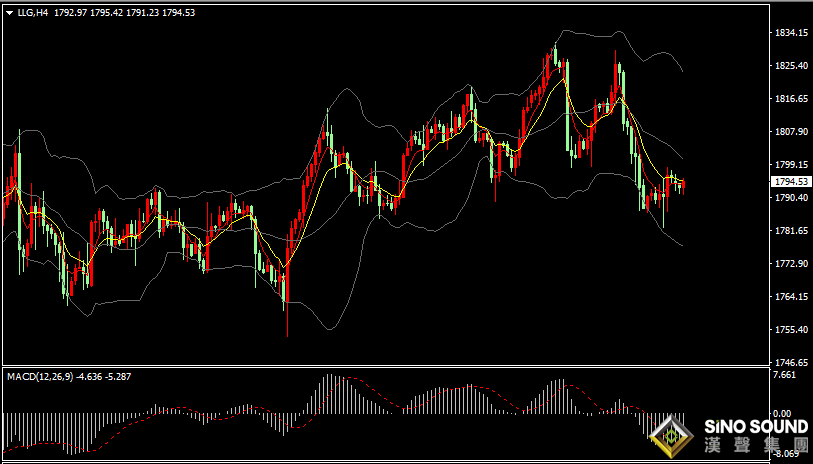813x464 pixels.
Task: Click the 1746.65 price axis label
Action: [x=791, y=362]
